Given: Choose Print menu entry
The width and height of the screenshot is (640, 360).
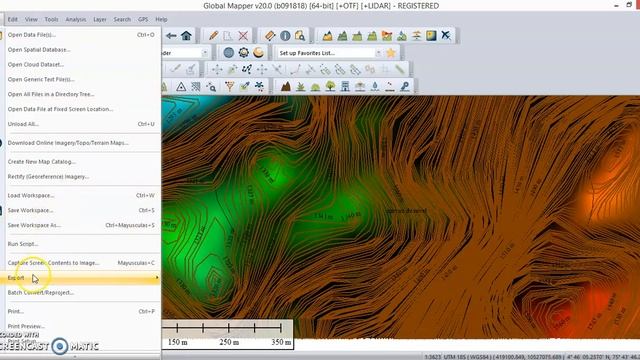Looking at the screenshot, I should pyautogui.click(x=82, y=311).
